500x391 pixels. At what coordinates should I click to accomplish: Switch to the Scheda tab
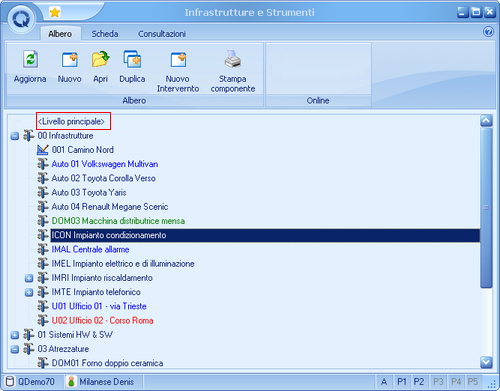click(105, 34)
